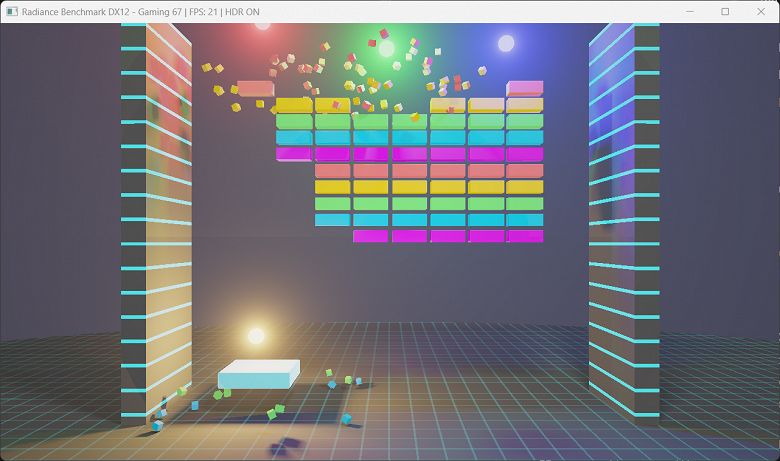The image size is (780, 461).
Task: Click the pink brick on the top right
Action: pyautogui.click(x=525, y=89)
